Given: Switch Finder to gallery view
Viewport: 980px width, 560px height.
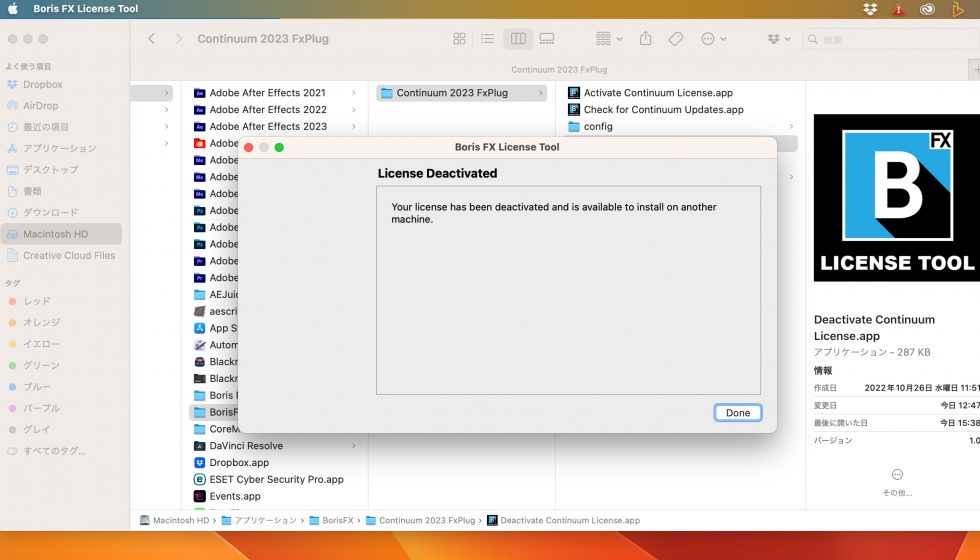Looking at the screenshot, I should [547, 39].
